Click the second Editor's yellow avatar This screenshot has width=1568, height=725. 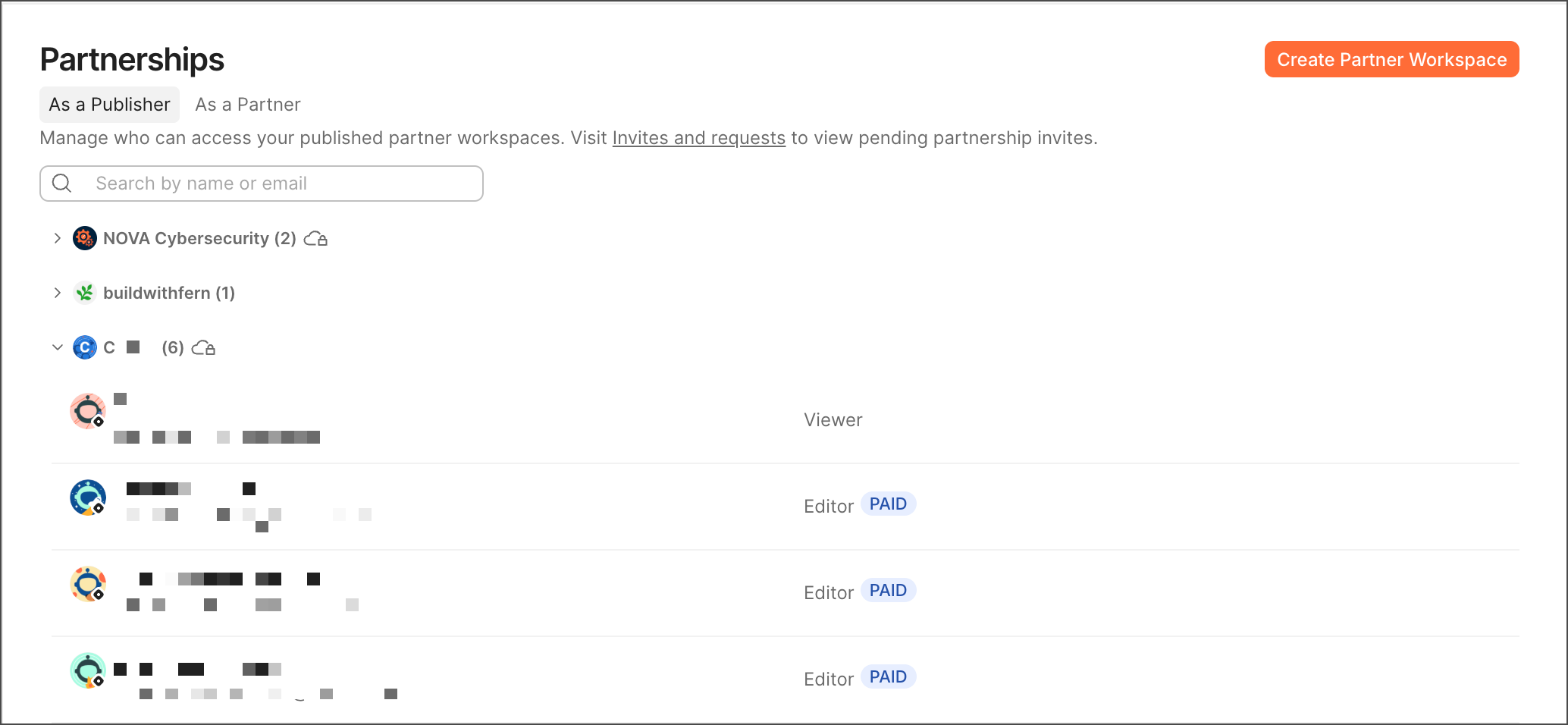tap(88, 585)
